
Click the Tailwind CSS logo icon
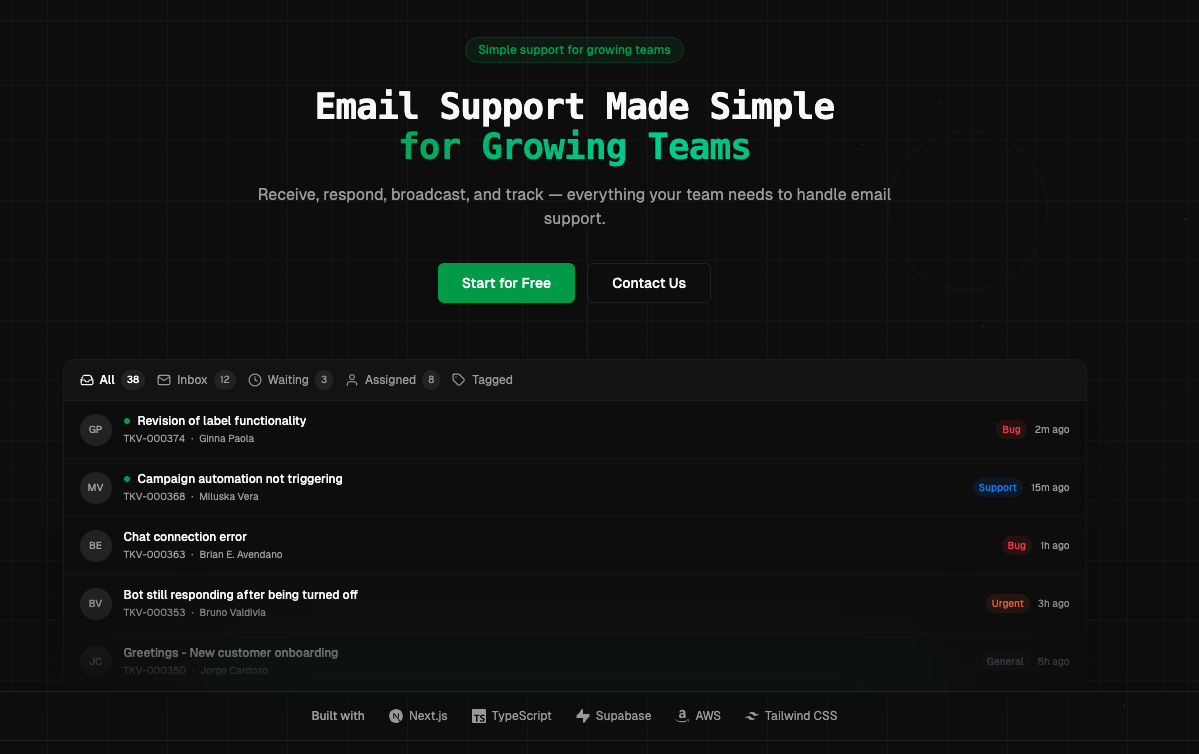click(752, 717)
